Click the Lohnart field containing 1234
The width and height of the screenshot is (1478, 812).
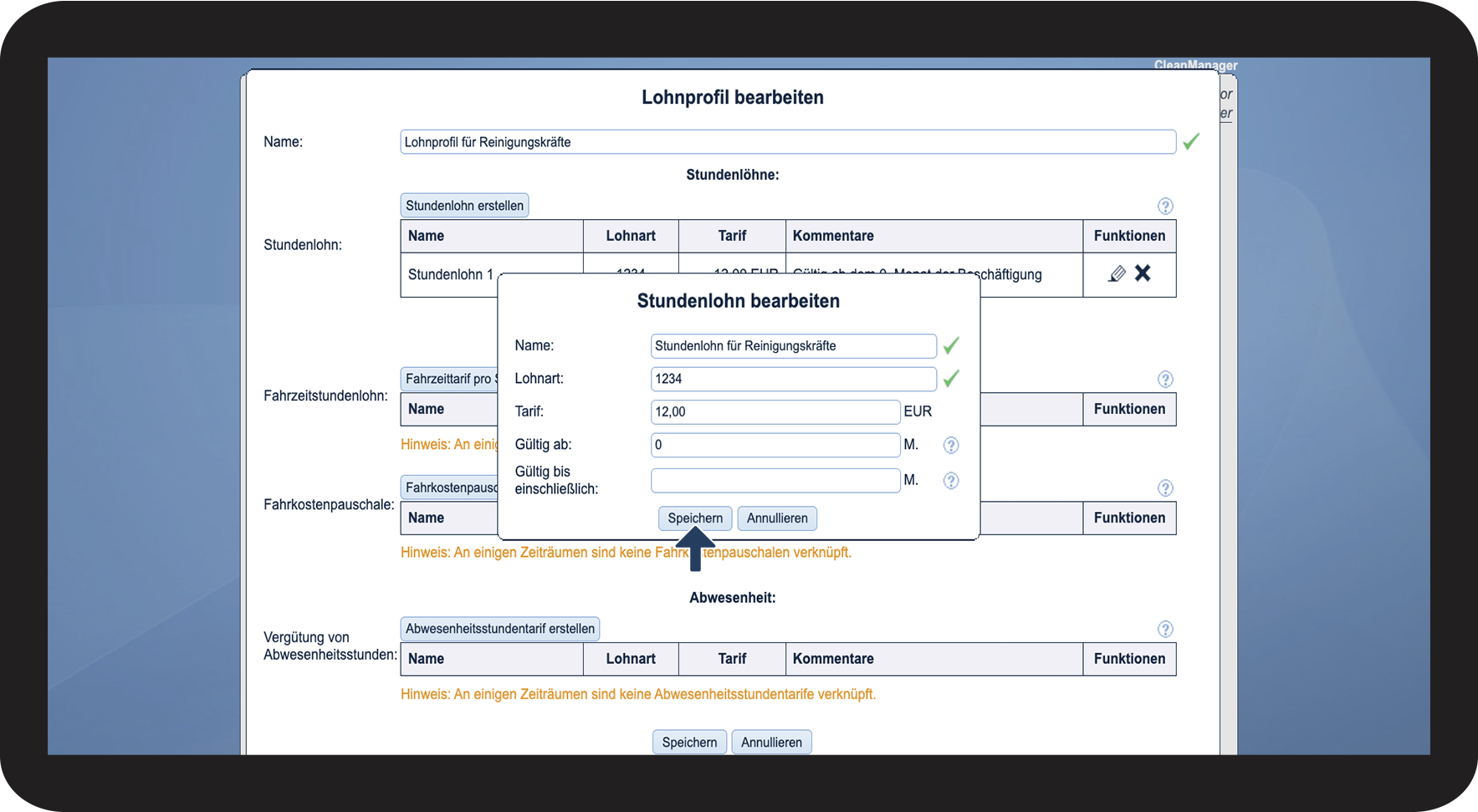[x=793, y=379]
